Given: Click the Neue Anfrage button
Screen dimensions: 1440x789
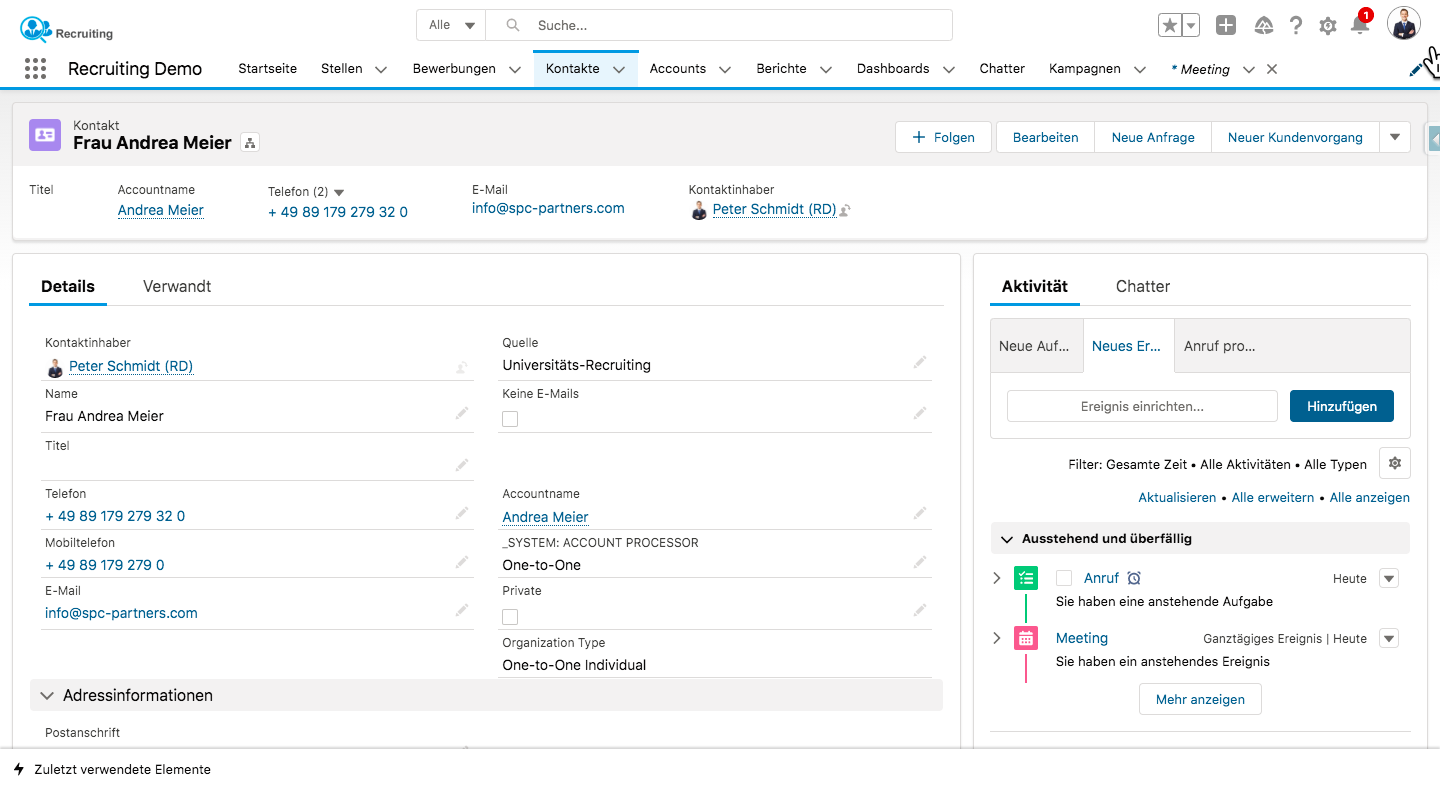Looking at the screenshot, I should click(1153, 137).
